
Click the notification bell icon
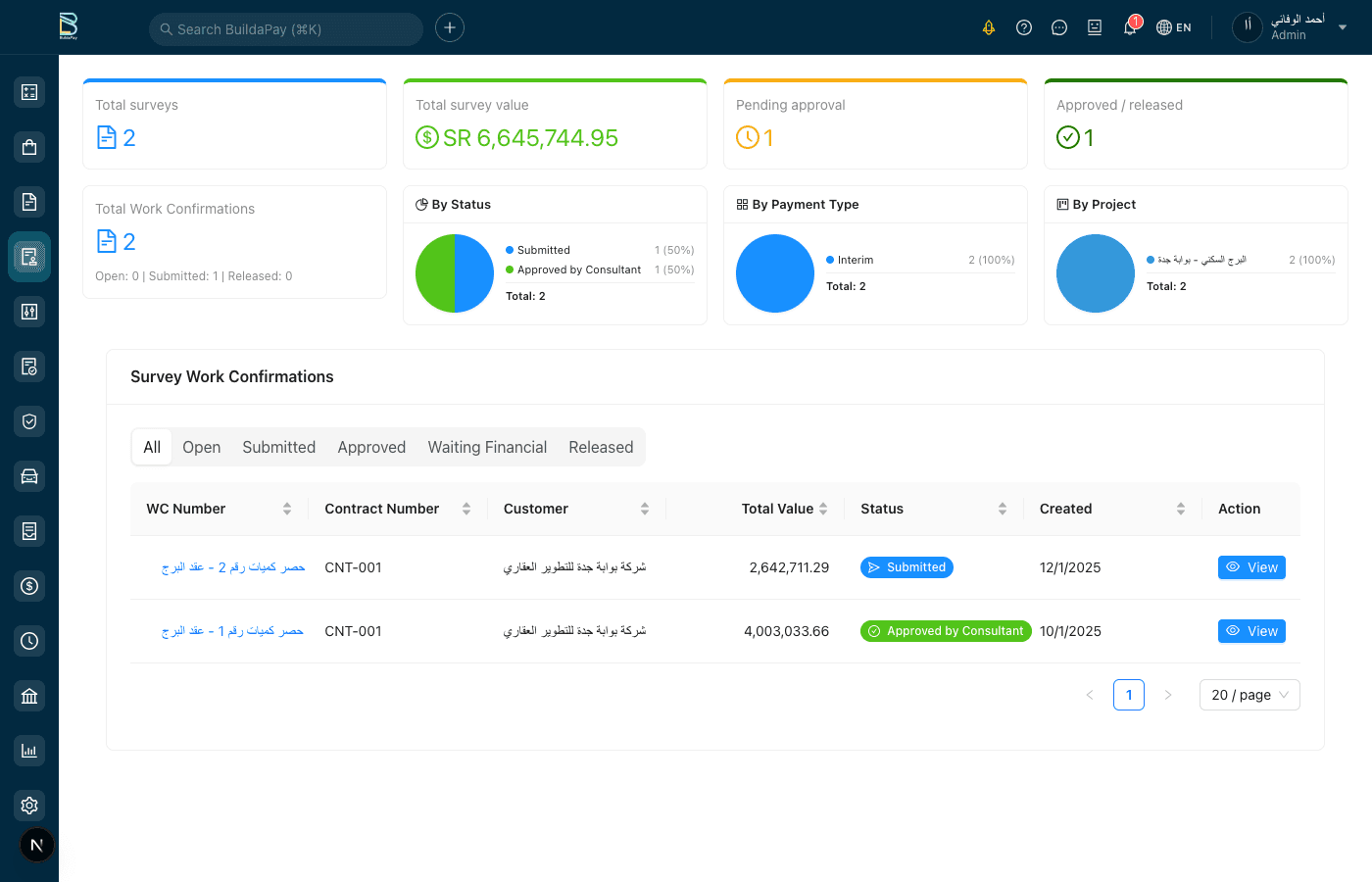point(1130,27)
